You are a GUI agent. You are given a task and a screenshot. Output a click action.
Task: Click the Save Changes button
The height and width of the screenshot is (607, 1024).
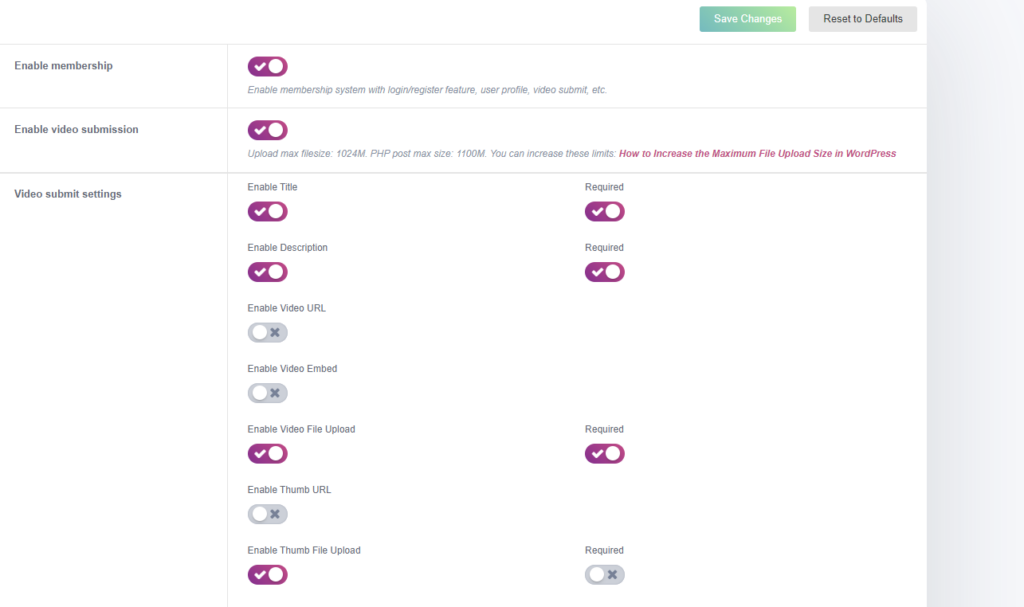tap(747, 19)
